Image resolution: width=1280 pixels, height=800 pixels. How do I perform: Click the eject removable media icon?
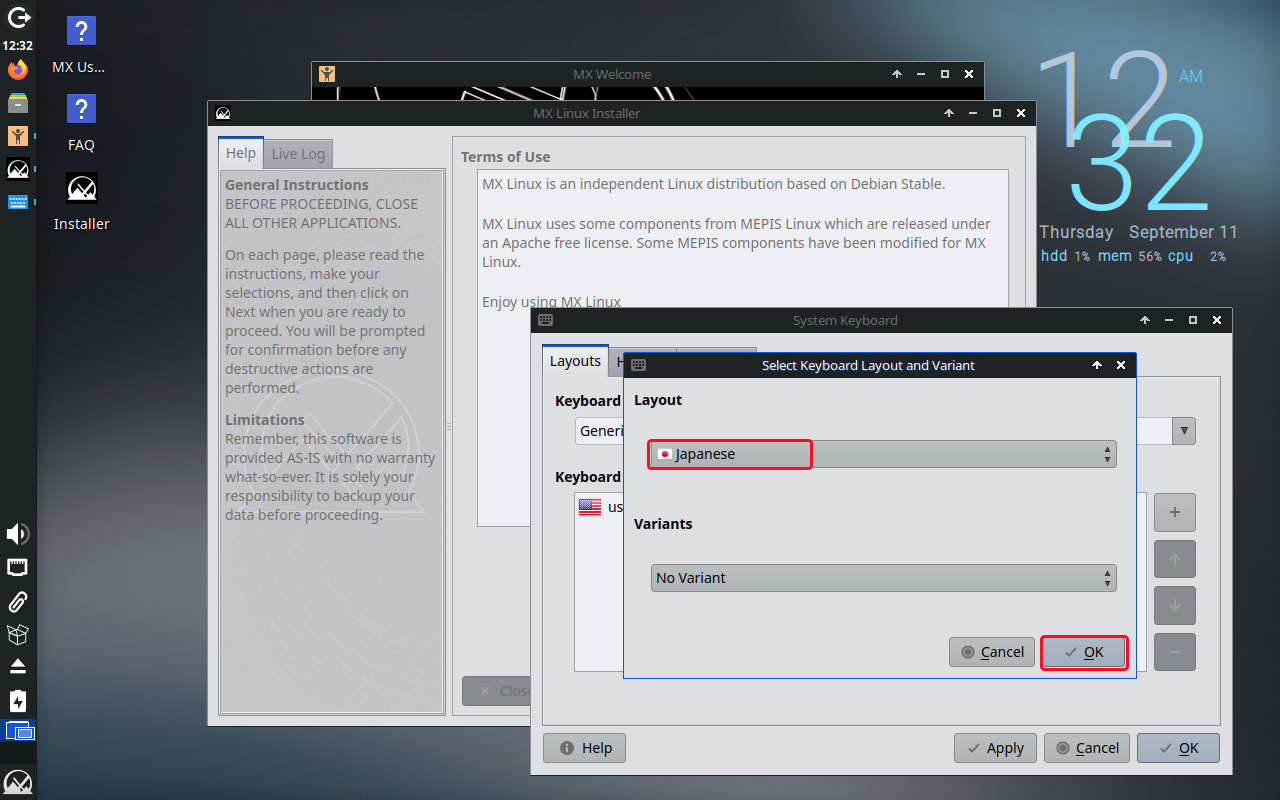tap(18, 667)
